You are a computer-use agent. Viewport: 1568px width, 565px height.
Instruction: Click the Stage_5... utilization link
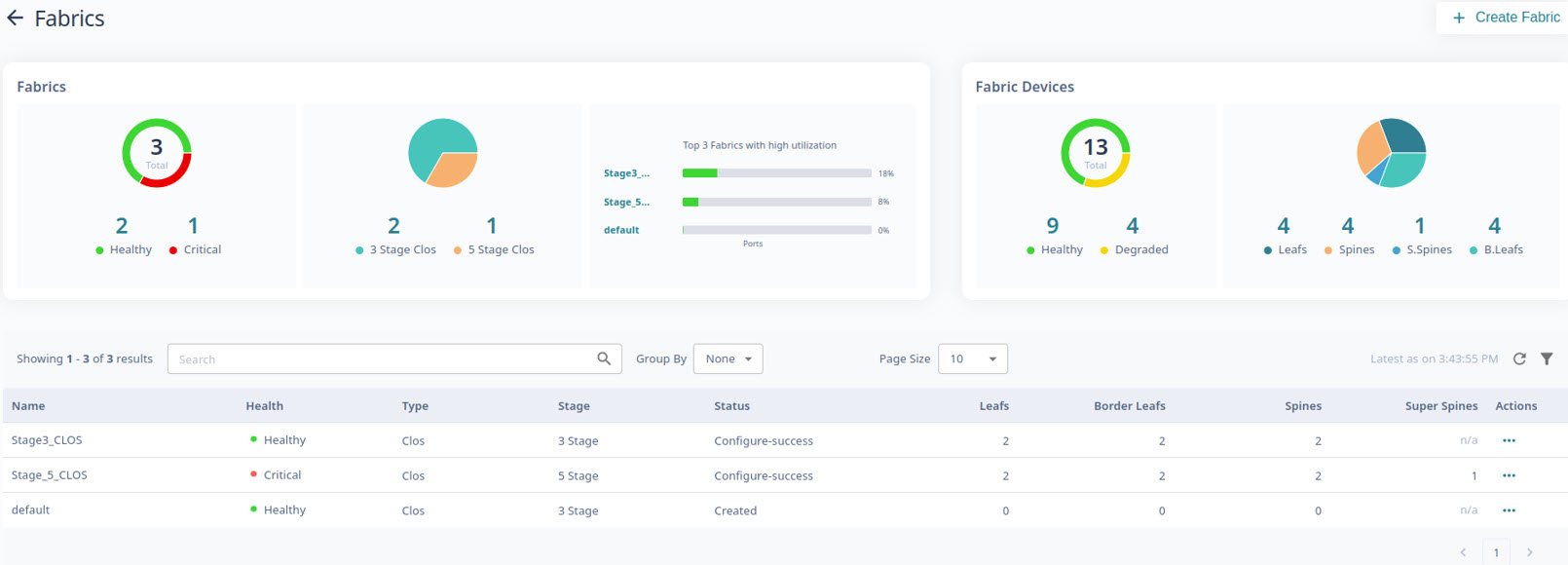click(626, 203)
